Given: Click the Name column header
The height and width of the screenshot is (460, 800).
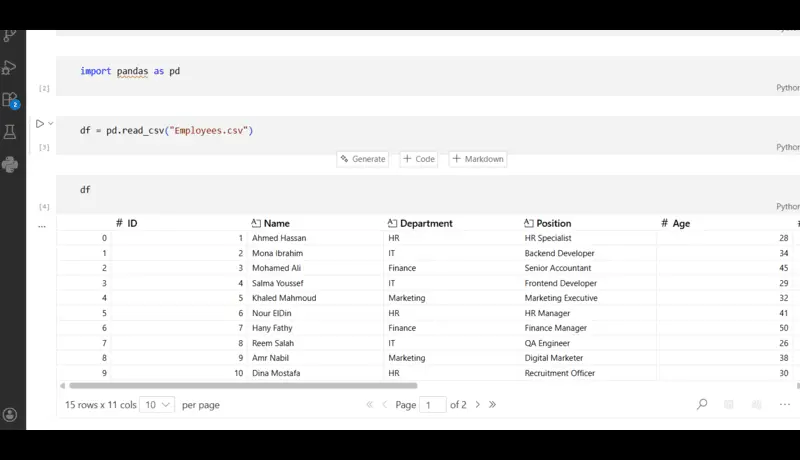Looking at the screenshot, I should point(270,223).
